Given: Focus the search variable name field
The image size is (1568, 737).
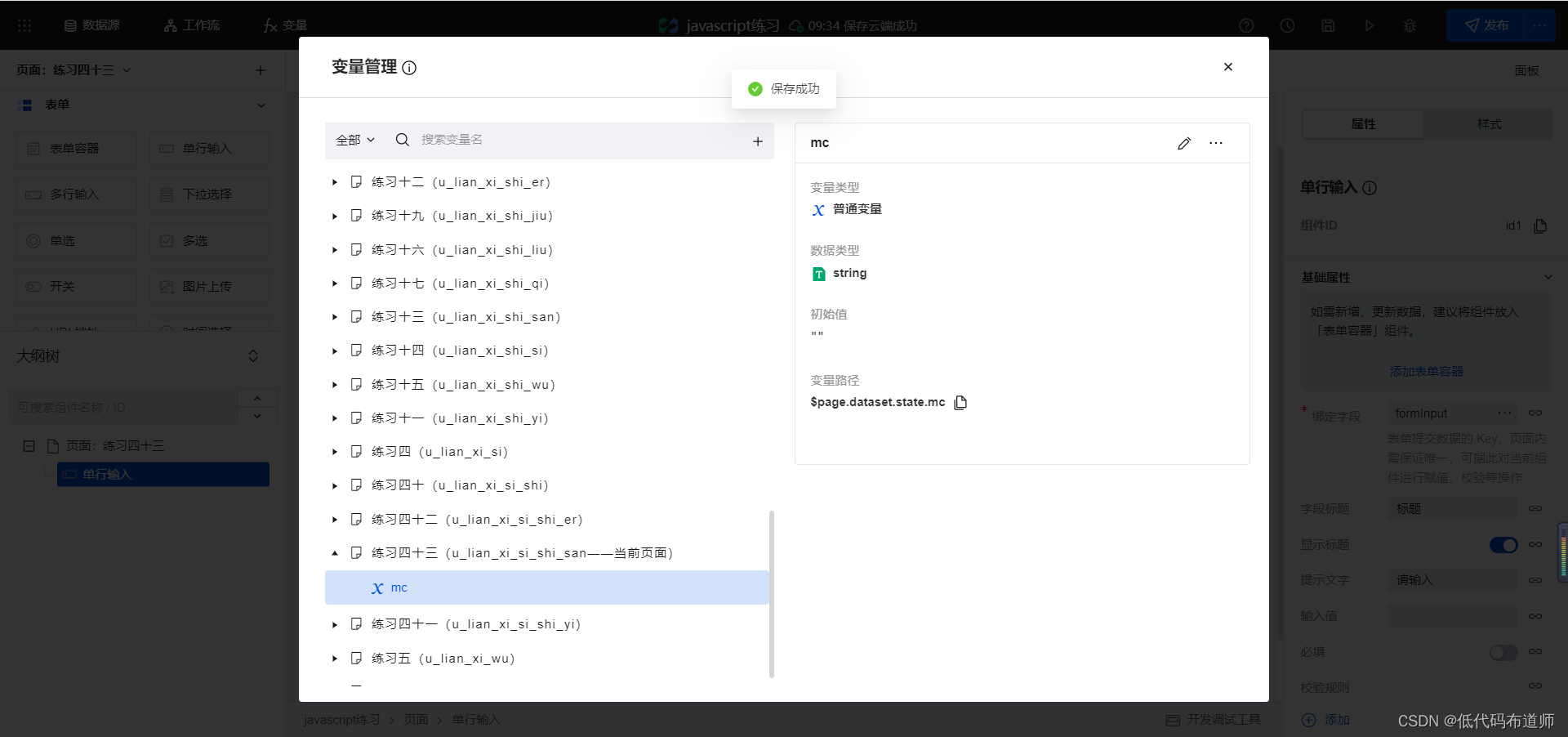Looking at the screenshot, I should coord(580,140).
